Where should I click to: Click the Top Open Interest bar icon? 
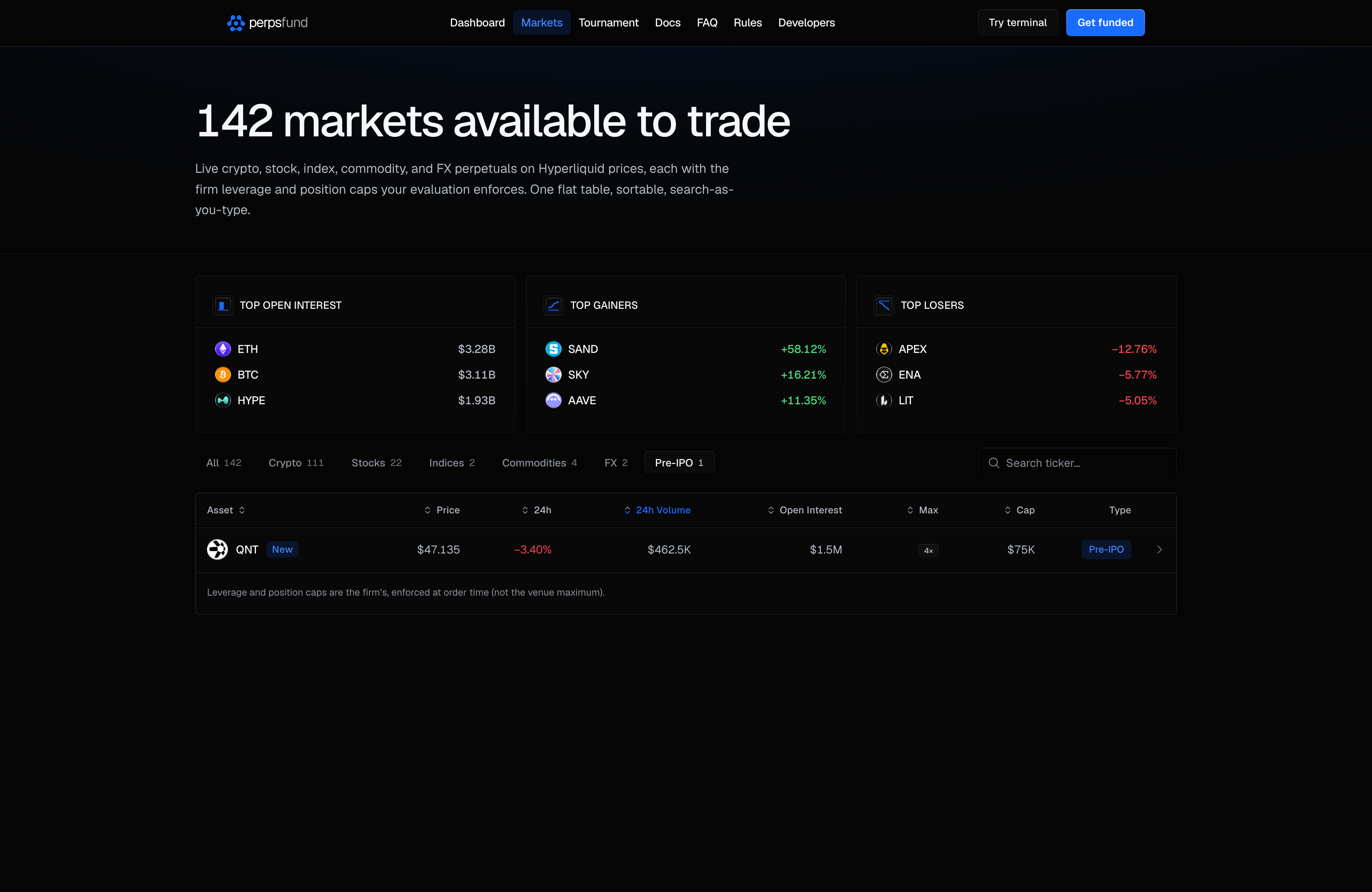tap(223, 305)
